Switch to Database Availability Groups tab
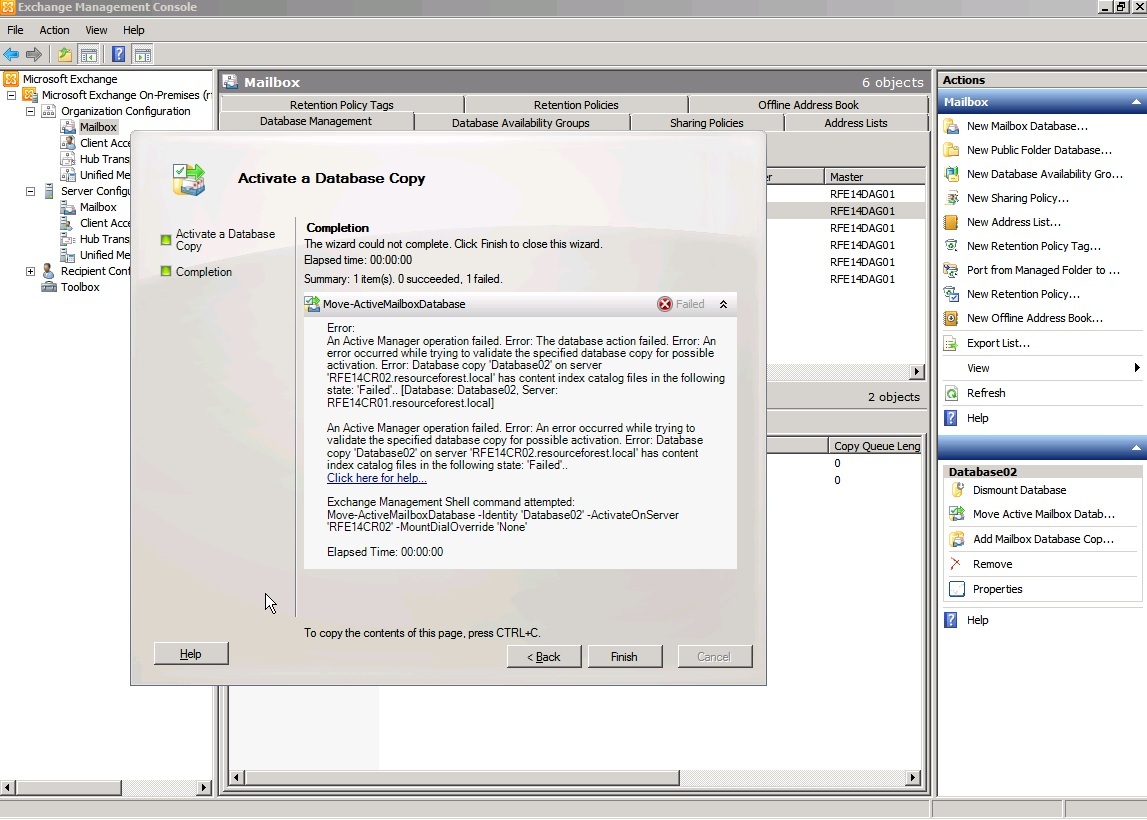 pyautogui.click(x=521, y=123)
